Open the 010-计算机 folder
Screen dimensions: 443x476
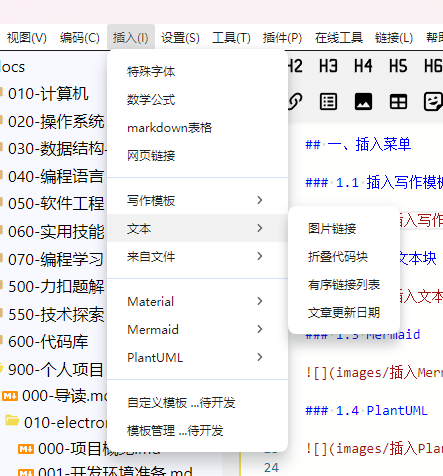tap(48, 93)
